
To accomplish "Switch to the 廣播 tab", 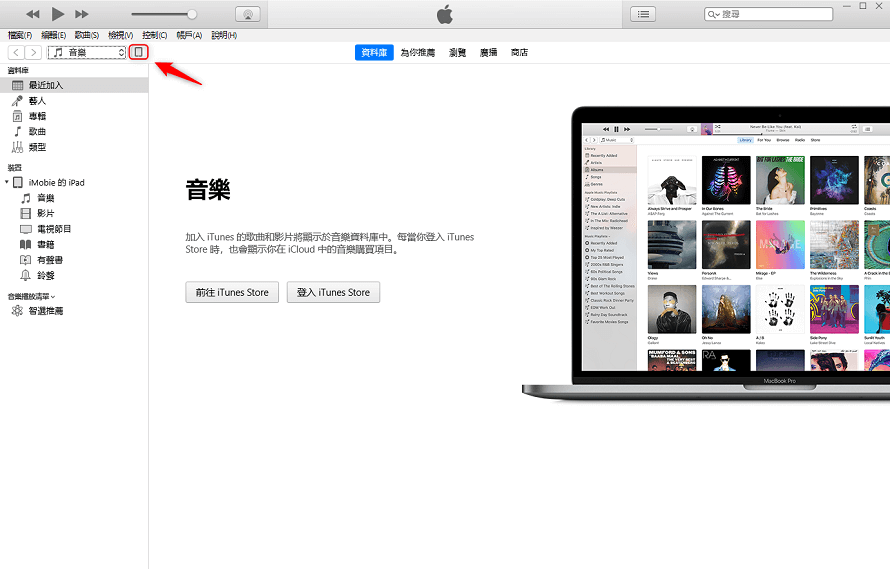I will [488, 52].
